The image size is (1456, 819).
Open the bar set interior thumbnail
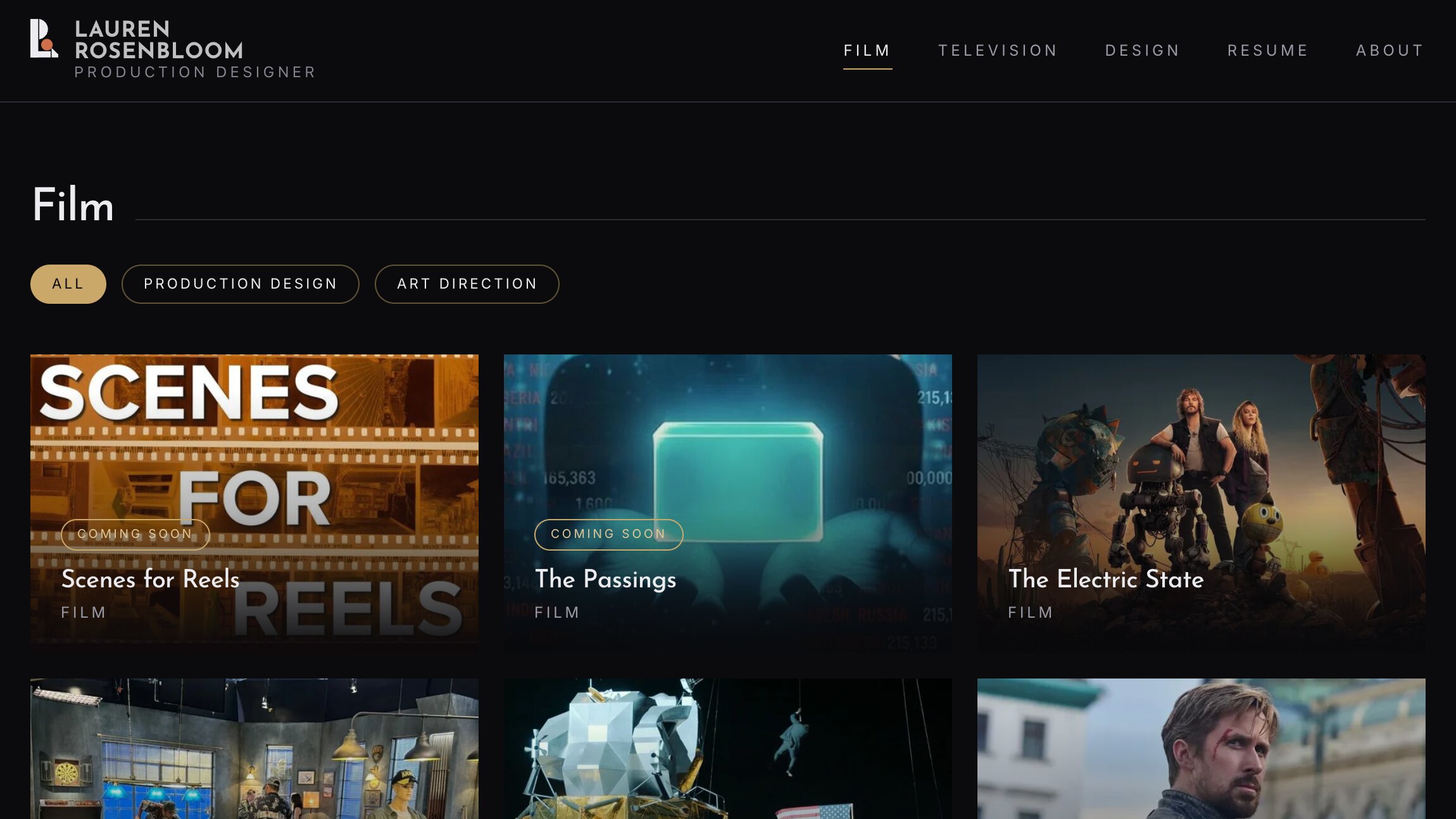tap(254, 749)
